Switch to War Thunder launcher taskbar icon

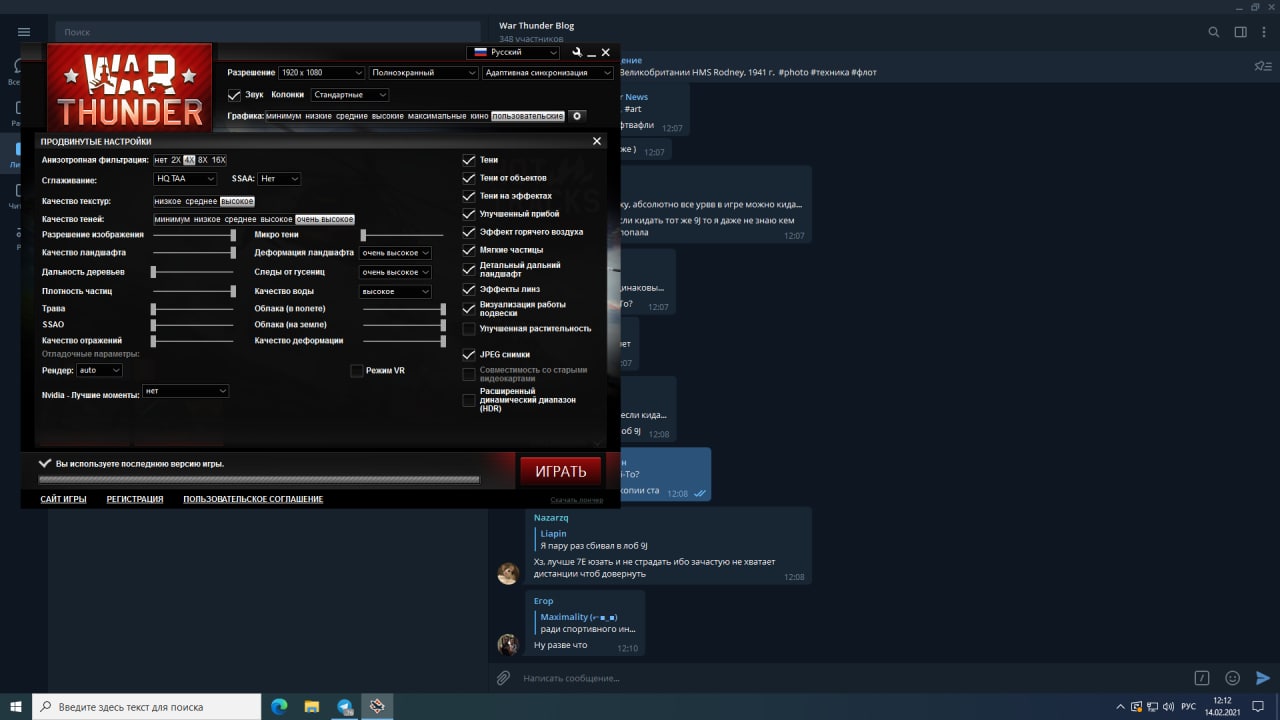point(377,706)
